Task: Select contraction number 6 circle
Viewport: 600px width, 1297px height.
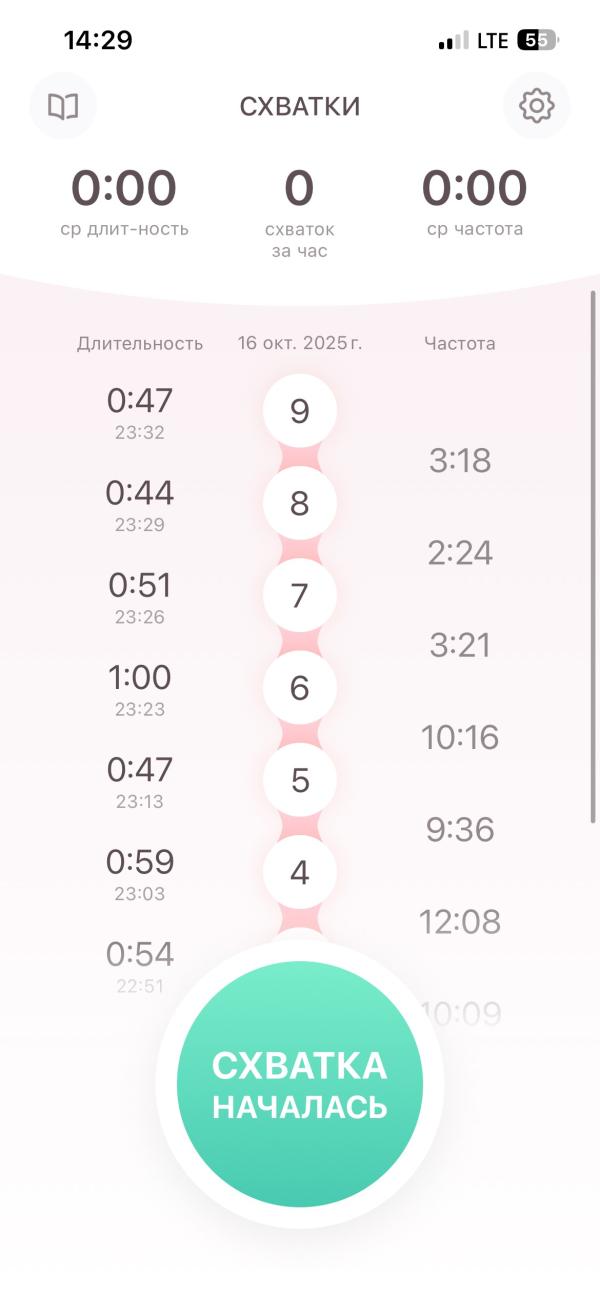Action: pos(300,688)
